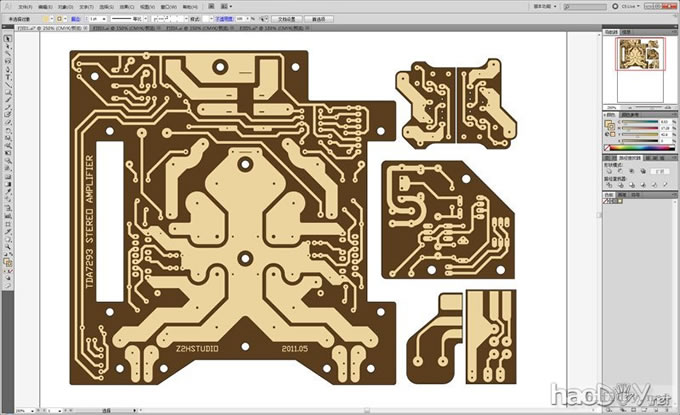680x415 pixels.
Task: Select the Pen tool
Action: point(7,63)
